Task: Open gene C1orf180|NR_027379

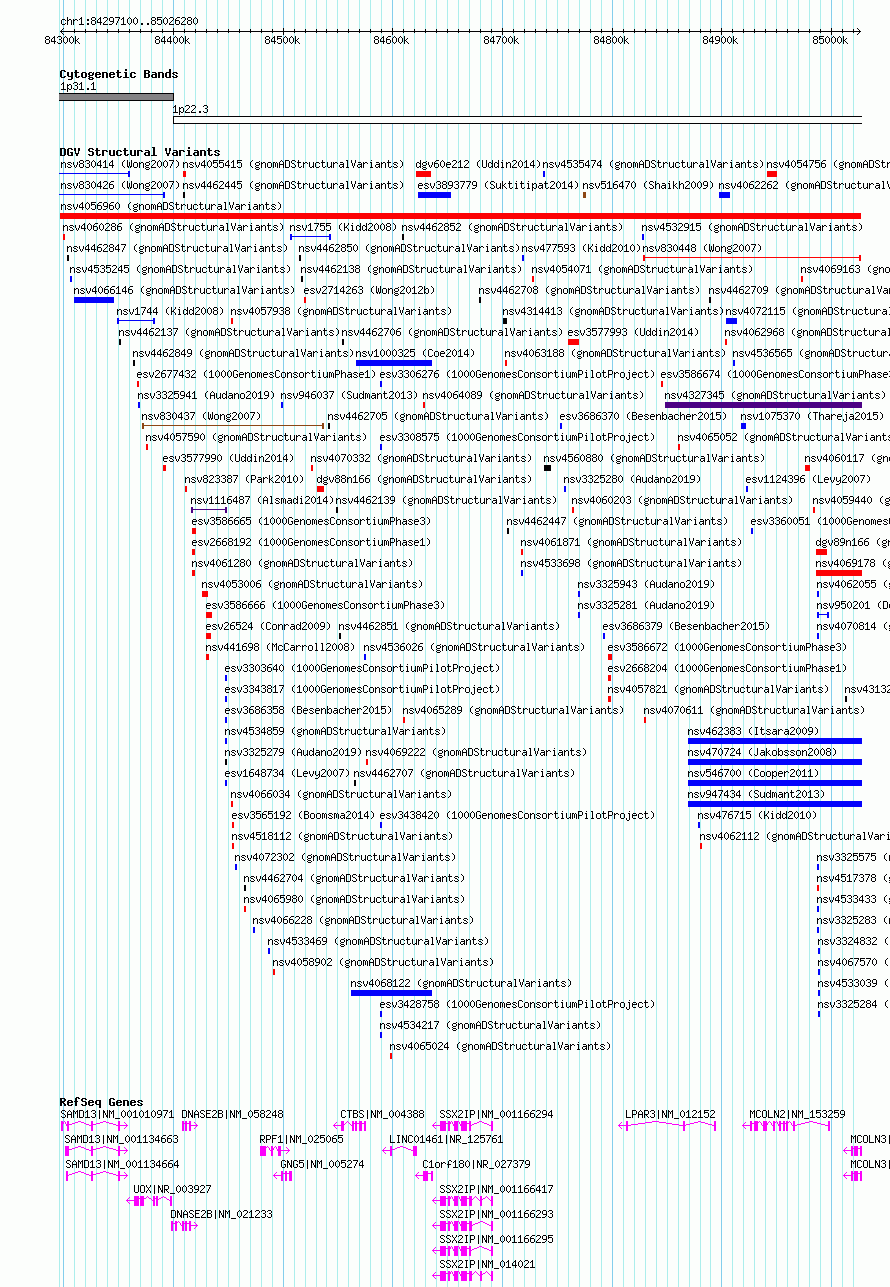Action: coord(476,1164)
